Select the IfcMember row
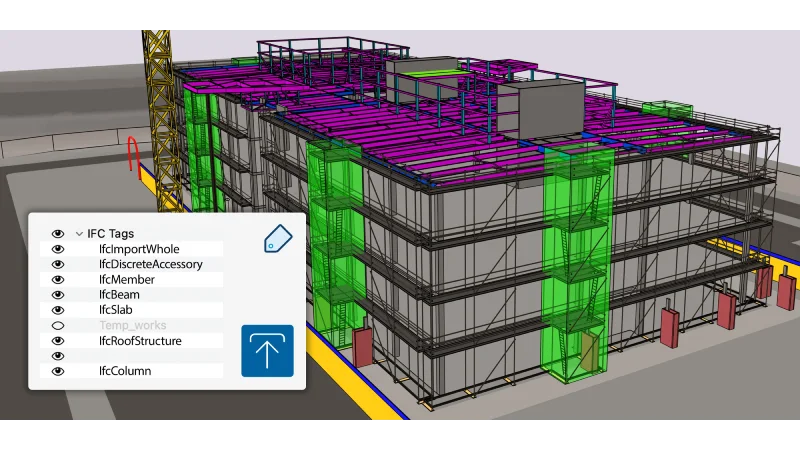This screenshot has height=450, width=800. pyautogui.click(x=131, y=280)
